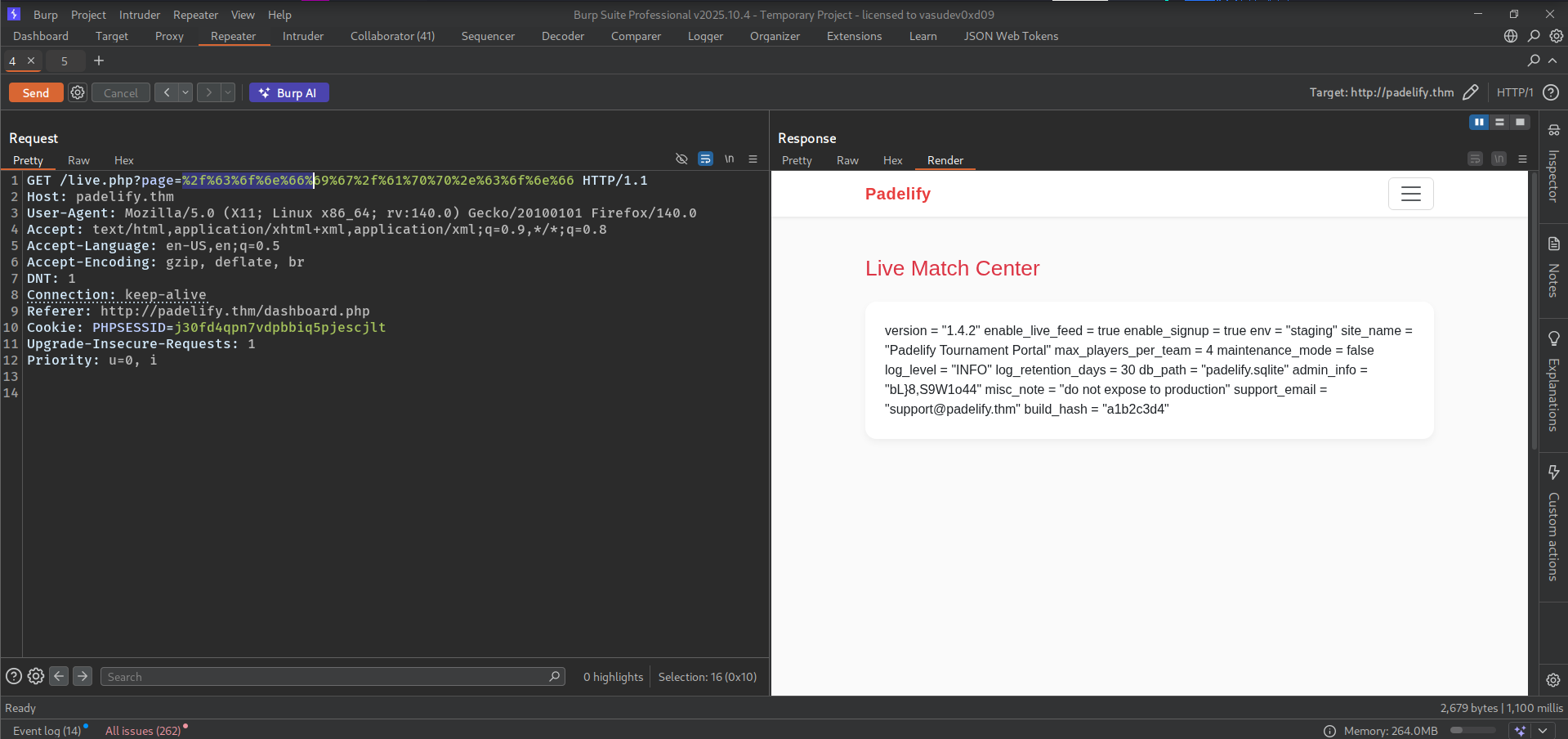
Task: Open request send settings gear icon
Action: pyautogui.click(x=78, y=93)
